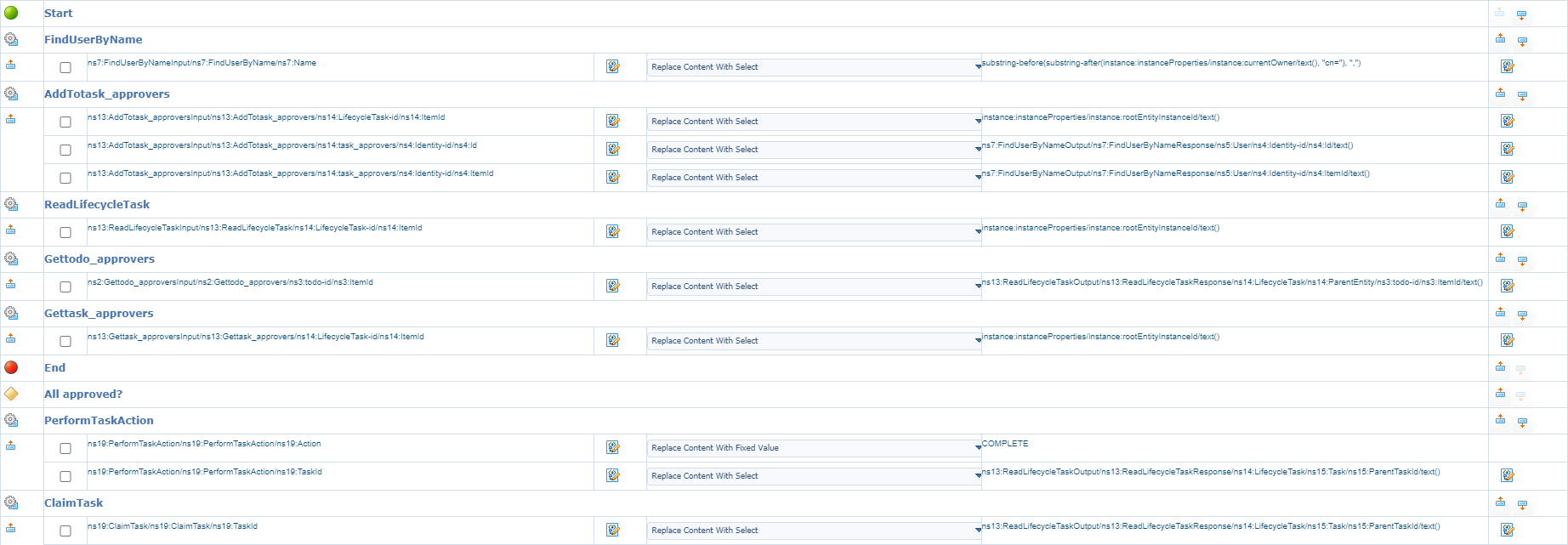Select the PerformTaskAction activity name
Image resolution: width=1568 pixels, height=545 pixels.
99,420
